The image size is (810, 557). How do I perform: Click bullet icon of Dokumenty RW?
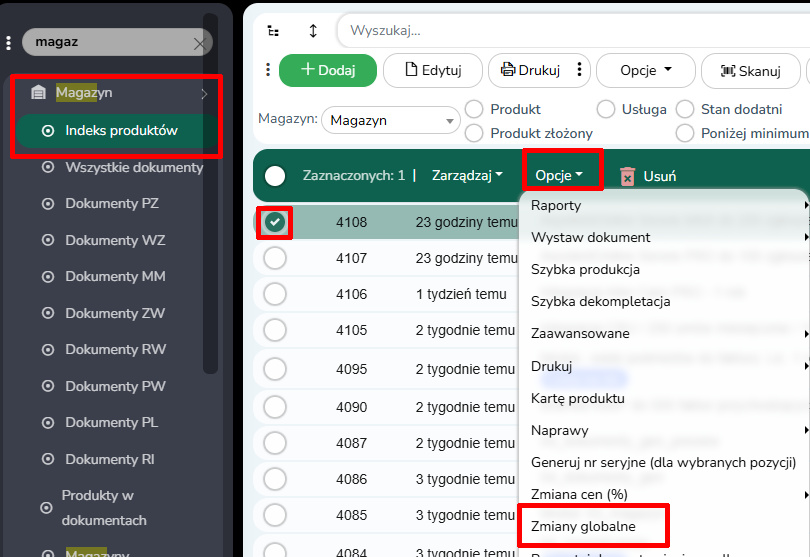[x=48, y=350]
